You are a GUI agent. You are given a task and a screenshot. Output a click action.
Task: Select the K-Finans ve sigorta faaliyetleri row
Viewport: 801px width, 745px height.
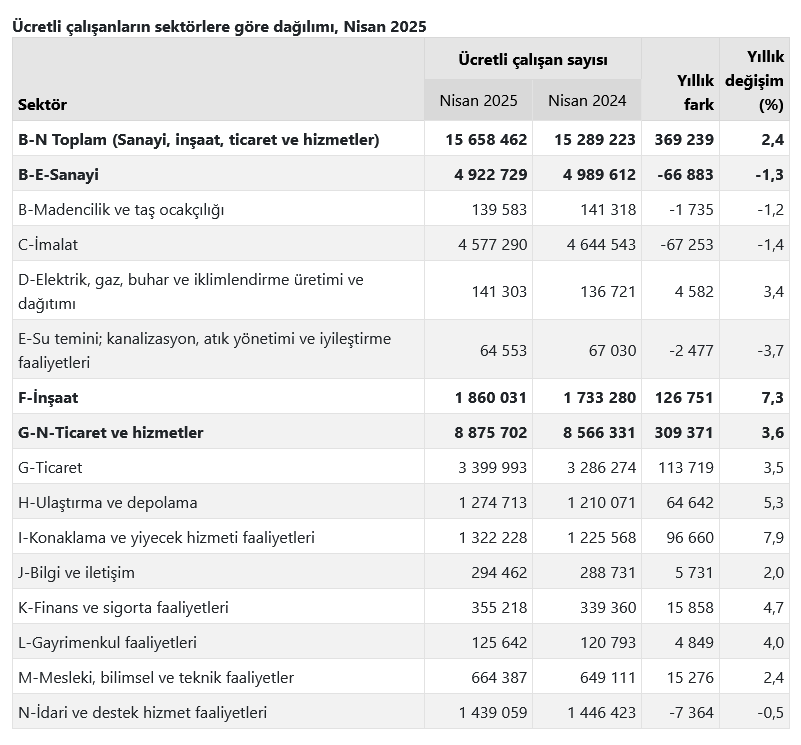(400, 607)
